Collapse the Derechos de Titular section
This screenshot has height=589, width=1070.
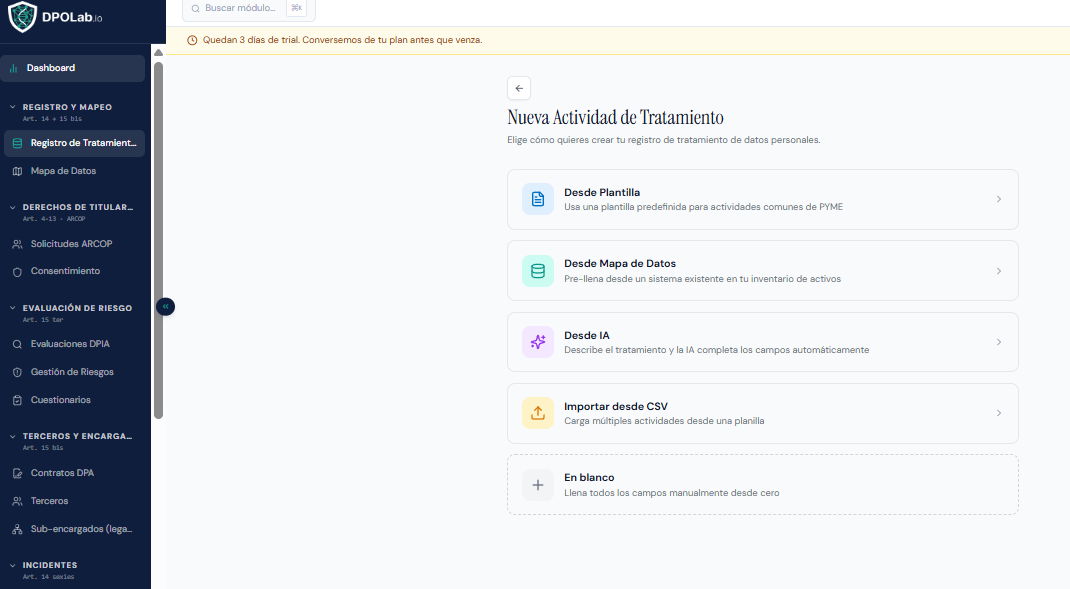(12, 207)
